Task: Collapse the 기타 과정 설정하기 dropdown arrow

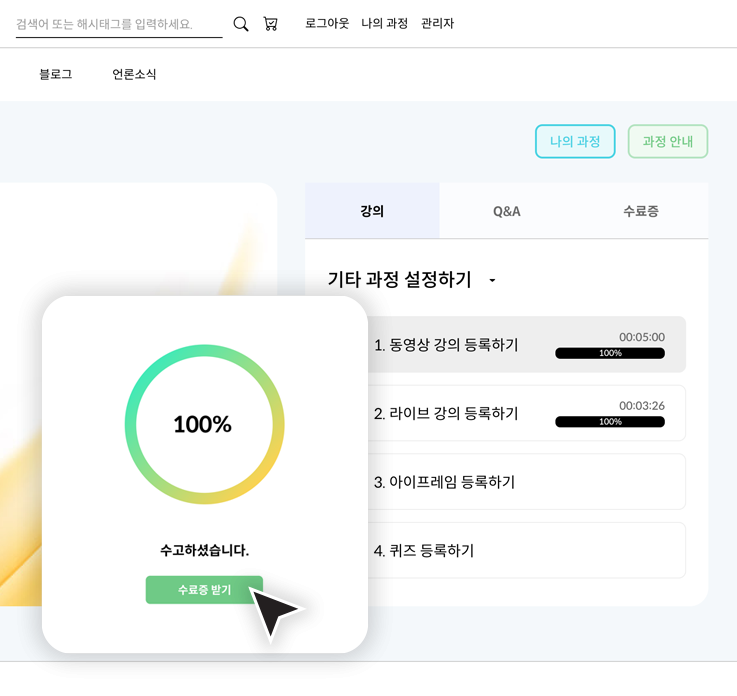Action: click(x=492, y=280)
